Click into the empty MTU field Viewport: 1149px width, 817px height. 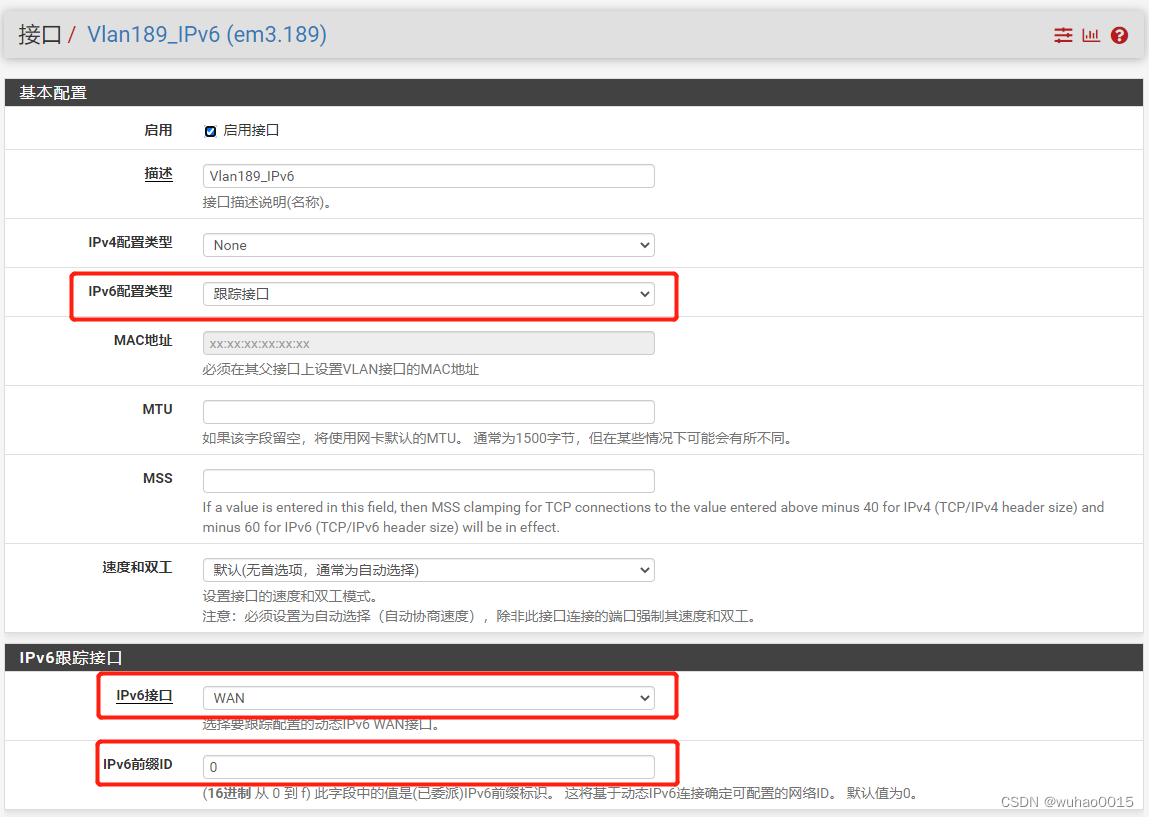428,411
